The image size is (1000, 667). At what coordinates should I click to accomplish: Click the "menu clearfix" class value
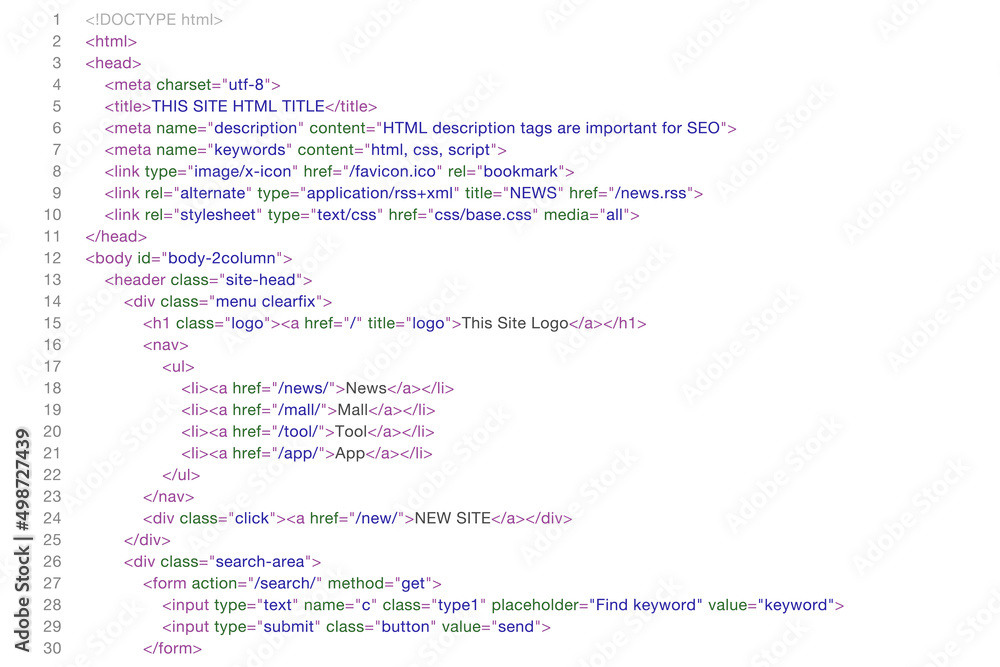tap(265, 302)
